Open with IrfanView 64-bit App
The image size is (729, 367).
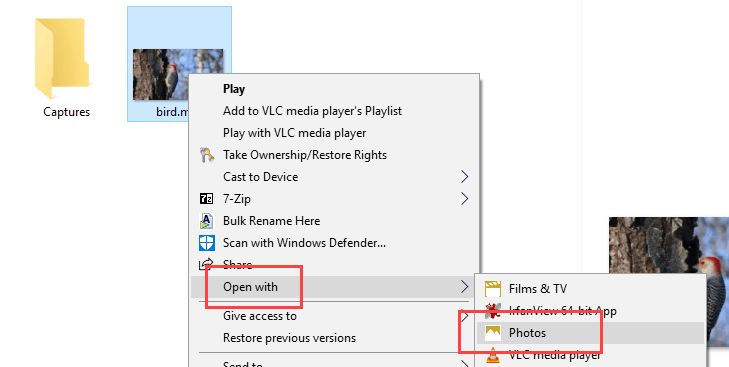coord(590,311)
